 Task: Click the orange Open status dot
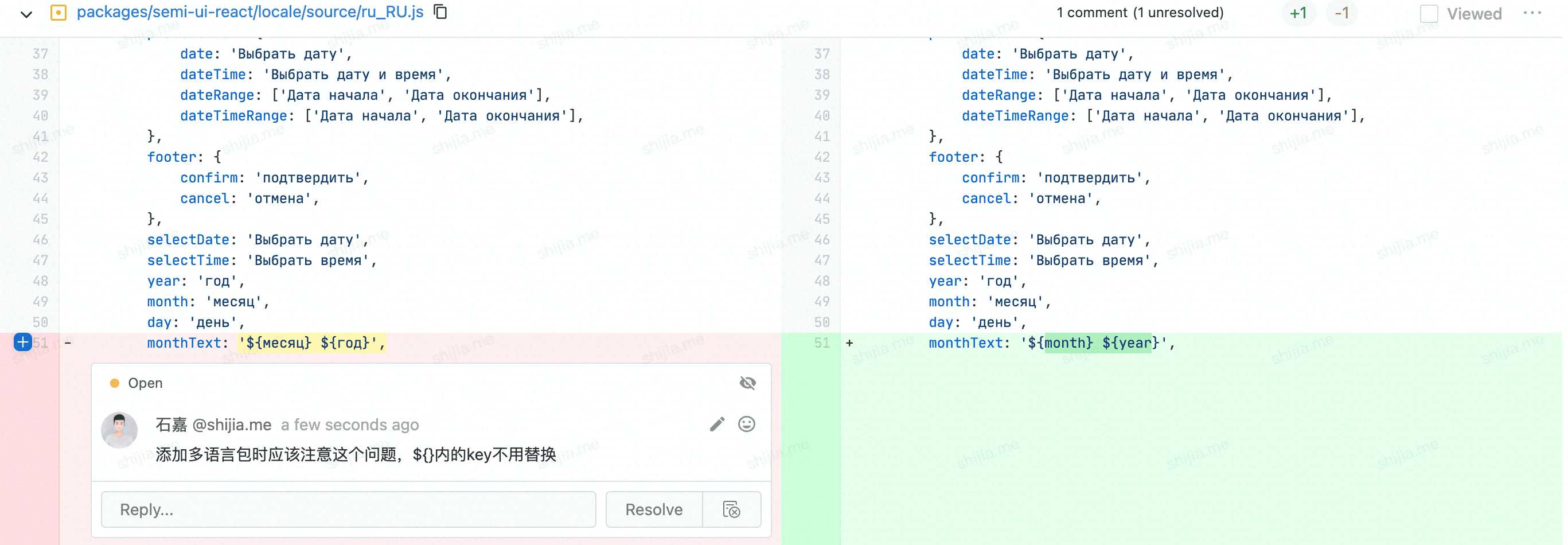tap(115, 383)
